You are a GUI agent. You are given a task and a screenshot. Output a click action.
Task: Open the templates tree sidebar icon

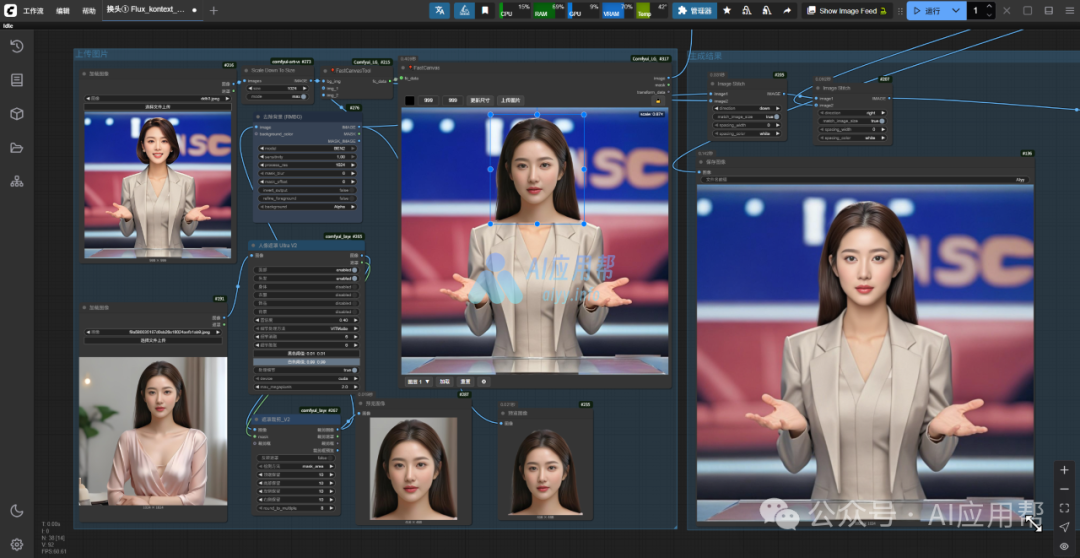tap(17, 181)
